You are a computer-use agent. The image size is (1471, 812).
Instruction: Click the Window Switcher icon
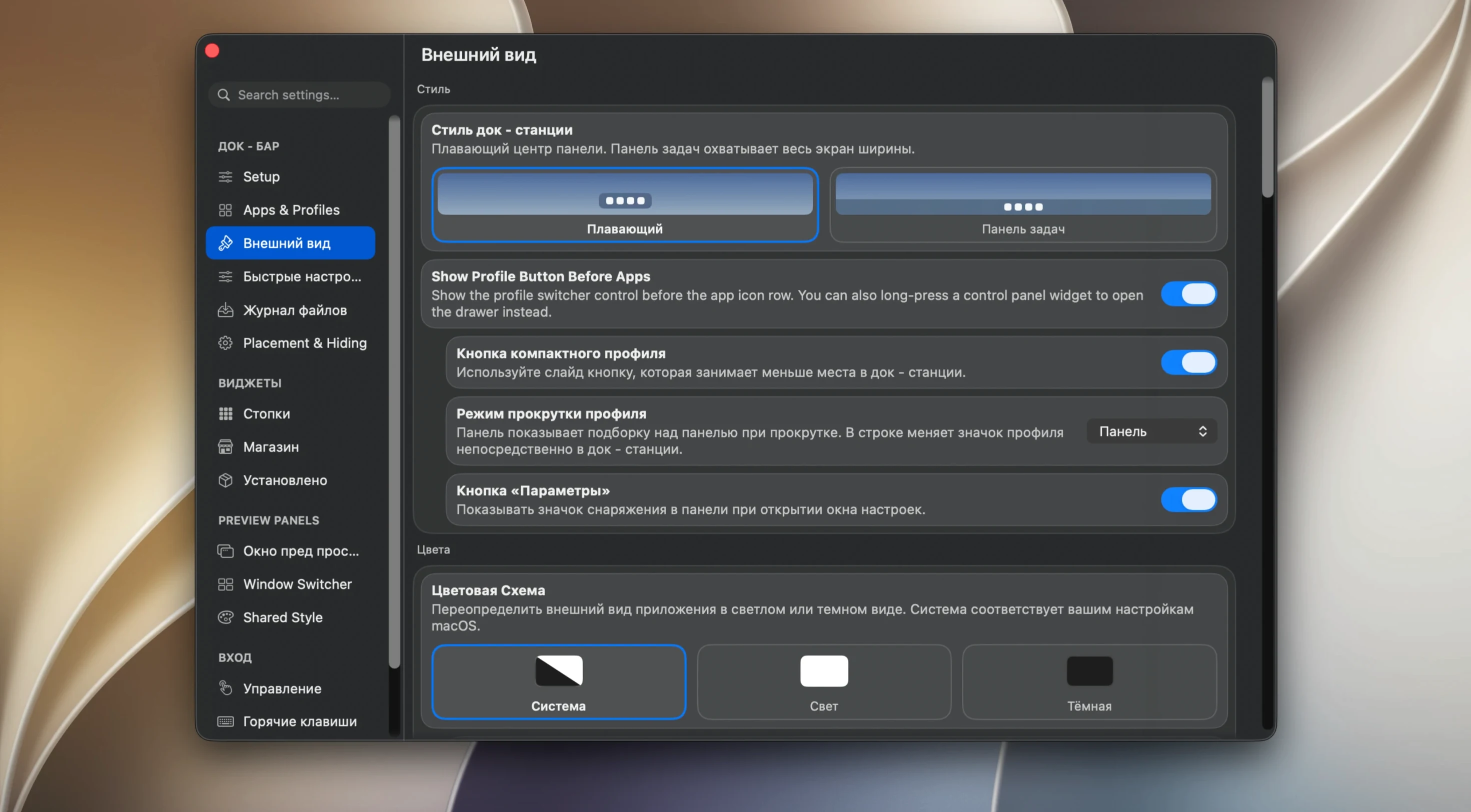(226, 584)
